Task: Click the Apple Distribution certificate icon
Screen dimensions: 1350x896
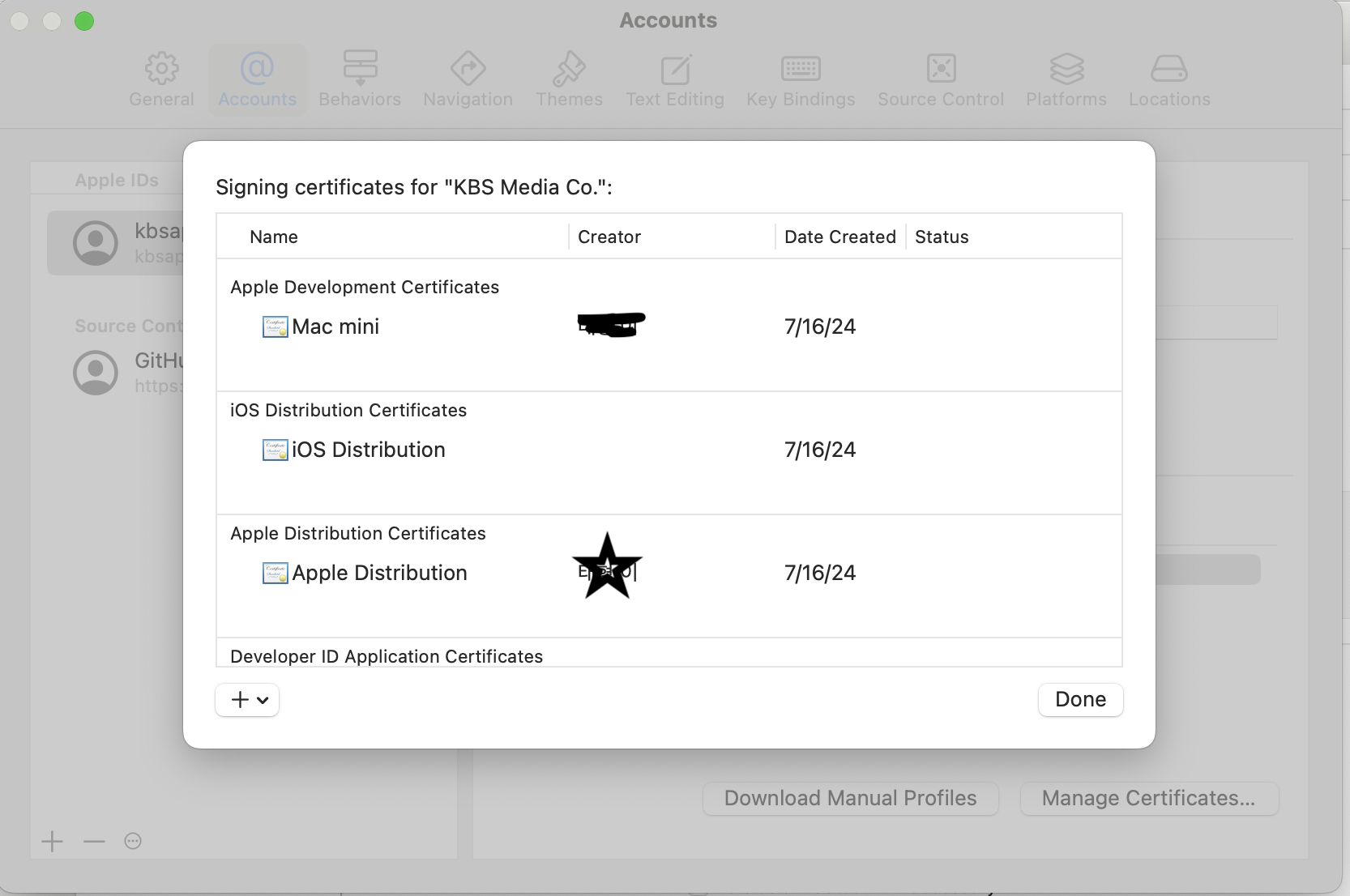Action: (276, 574)
